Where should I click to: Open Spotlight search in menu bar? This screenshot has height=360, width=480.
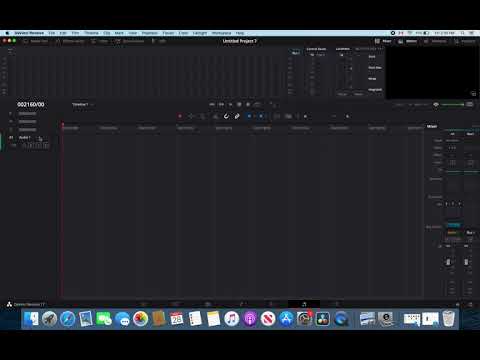[463, 33]
